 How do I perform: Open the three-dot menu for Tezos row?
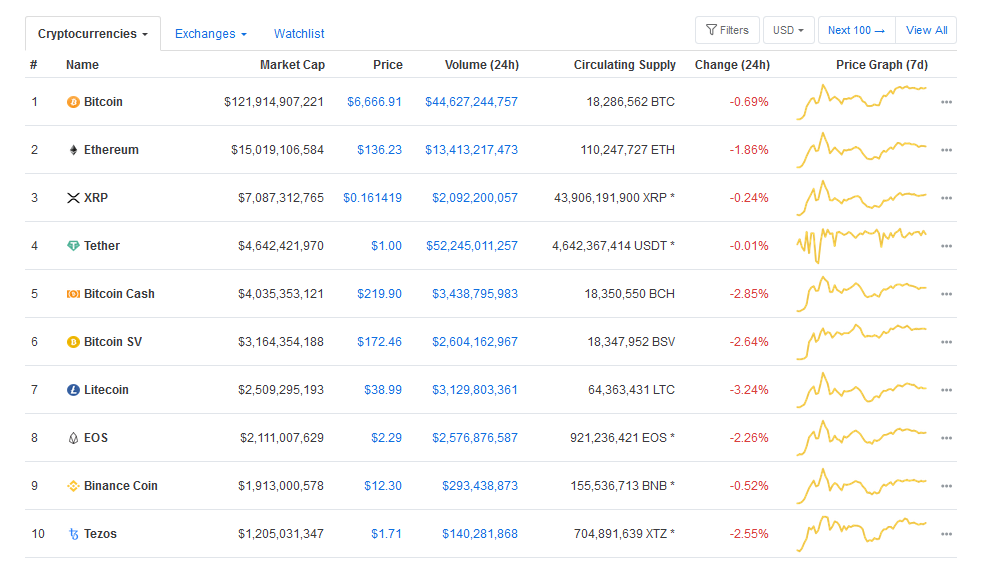[946, 534]
